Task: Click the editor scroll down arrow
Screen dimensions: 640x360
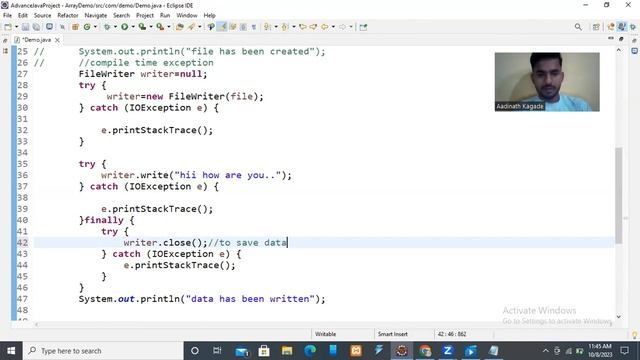Action: point(619,317)
